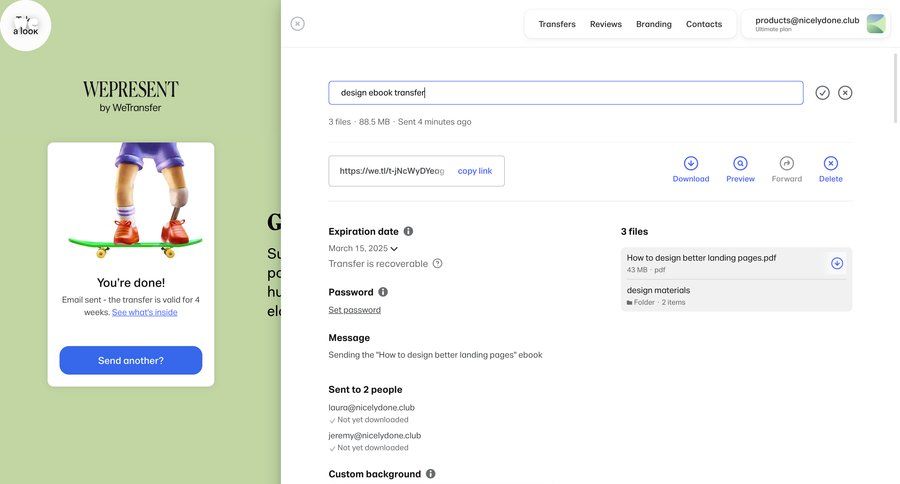Download How to design better landing pages.pdf
Viewport: 900px width, 484px height.
click(837, 263)
